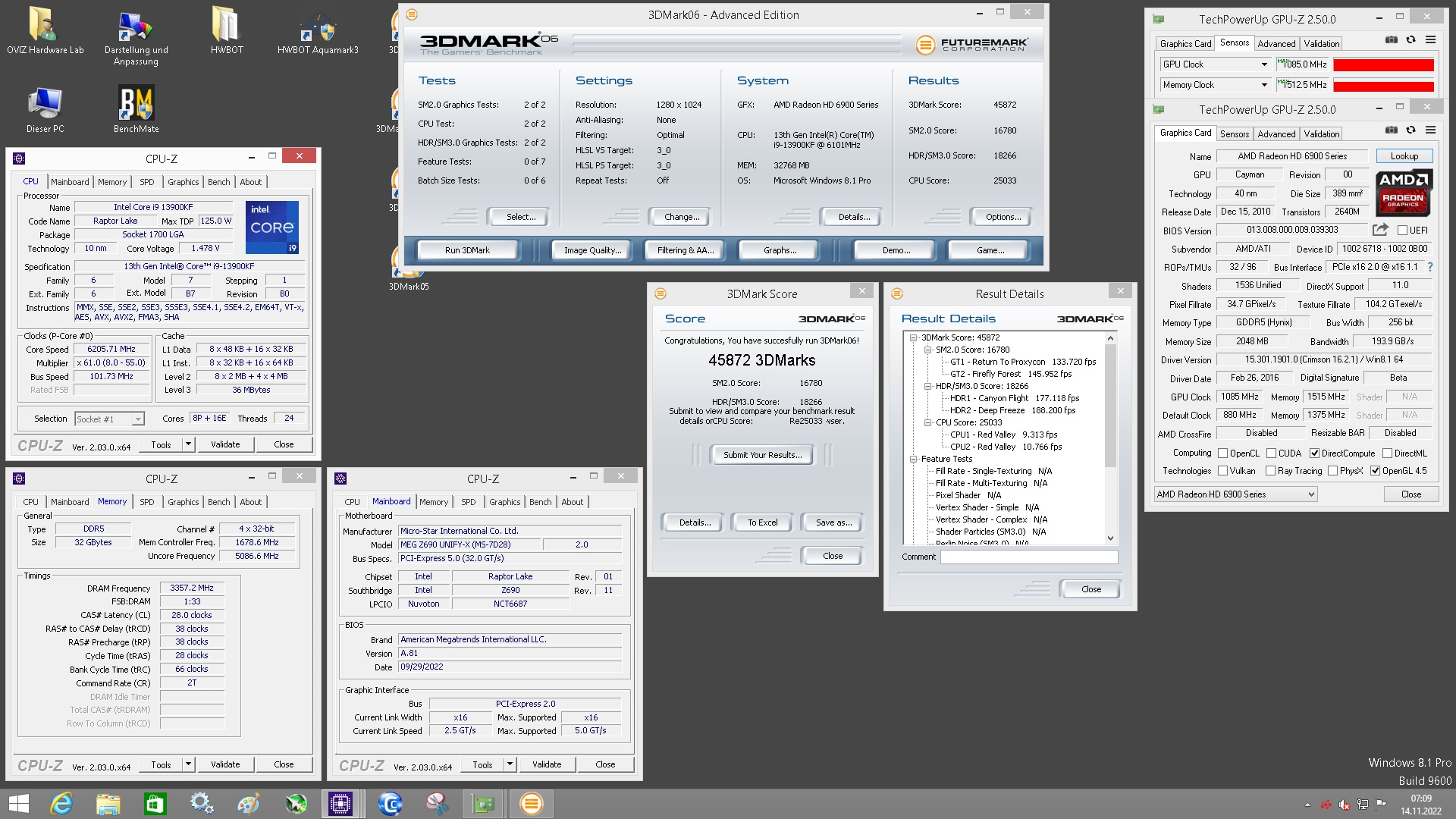The image size is (1456, 819).
Task: Open Graphics tab in CPU-Z window showing processor info
Action: pos(183,182)
